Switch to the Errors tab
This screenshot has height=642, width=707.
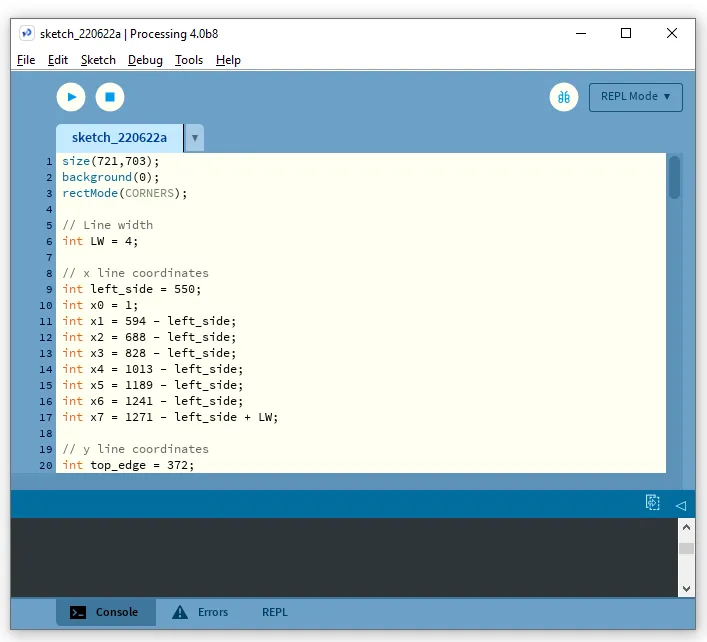coord(201,612)
